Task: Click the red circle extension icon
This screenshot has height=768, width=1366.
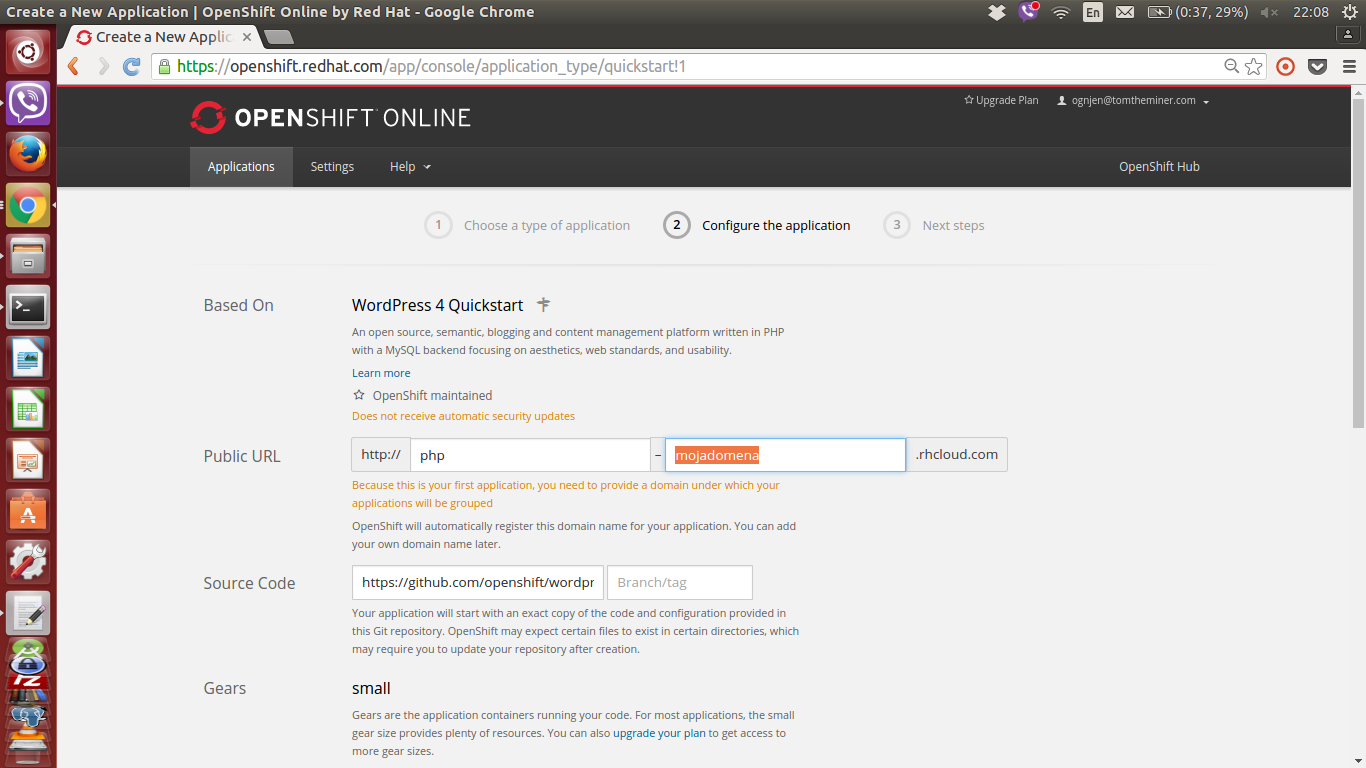Action: (x=1286, y=66)
